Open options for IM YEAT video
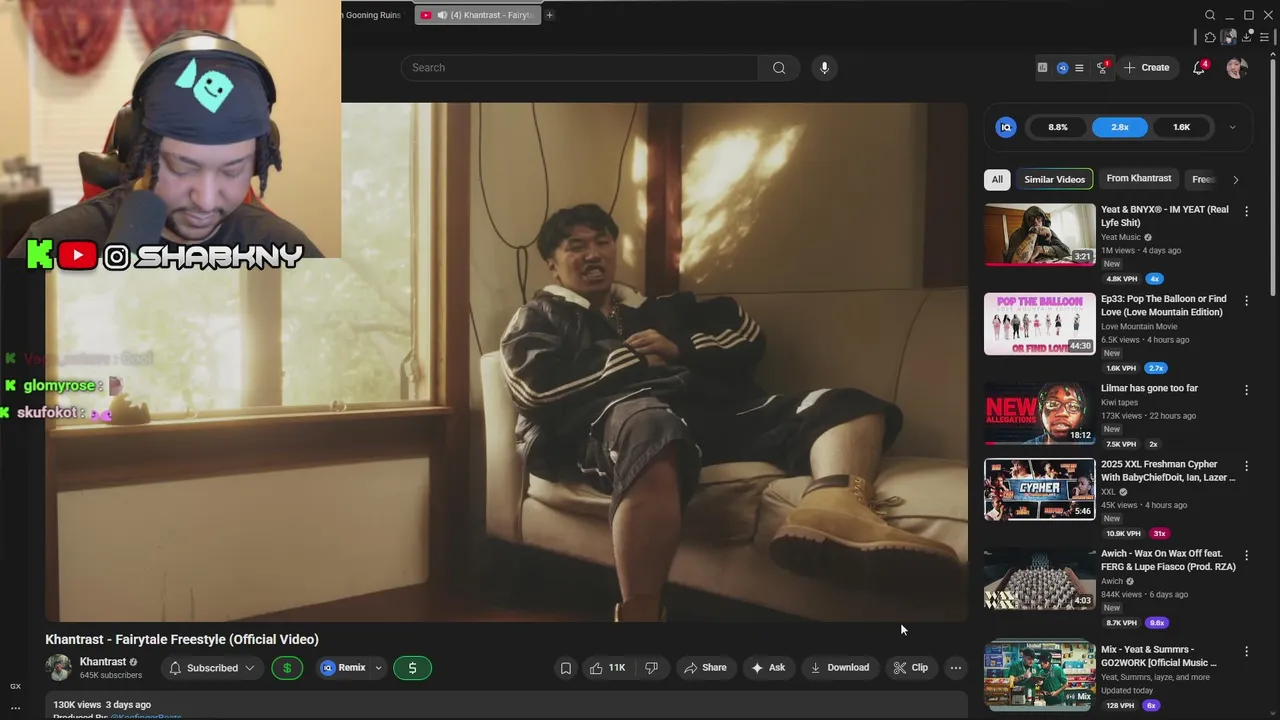The image size is (1280, 720). pos(1246,211)
